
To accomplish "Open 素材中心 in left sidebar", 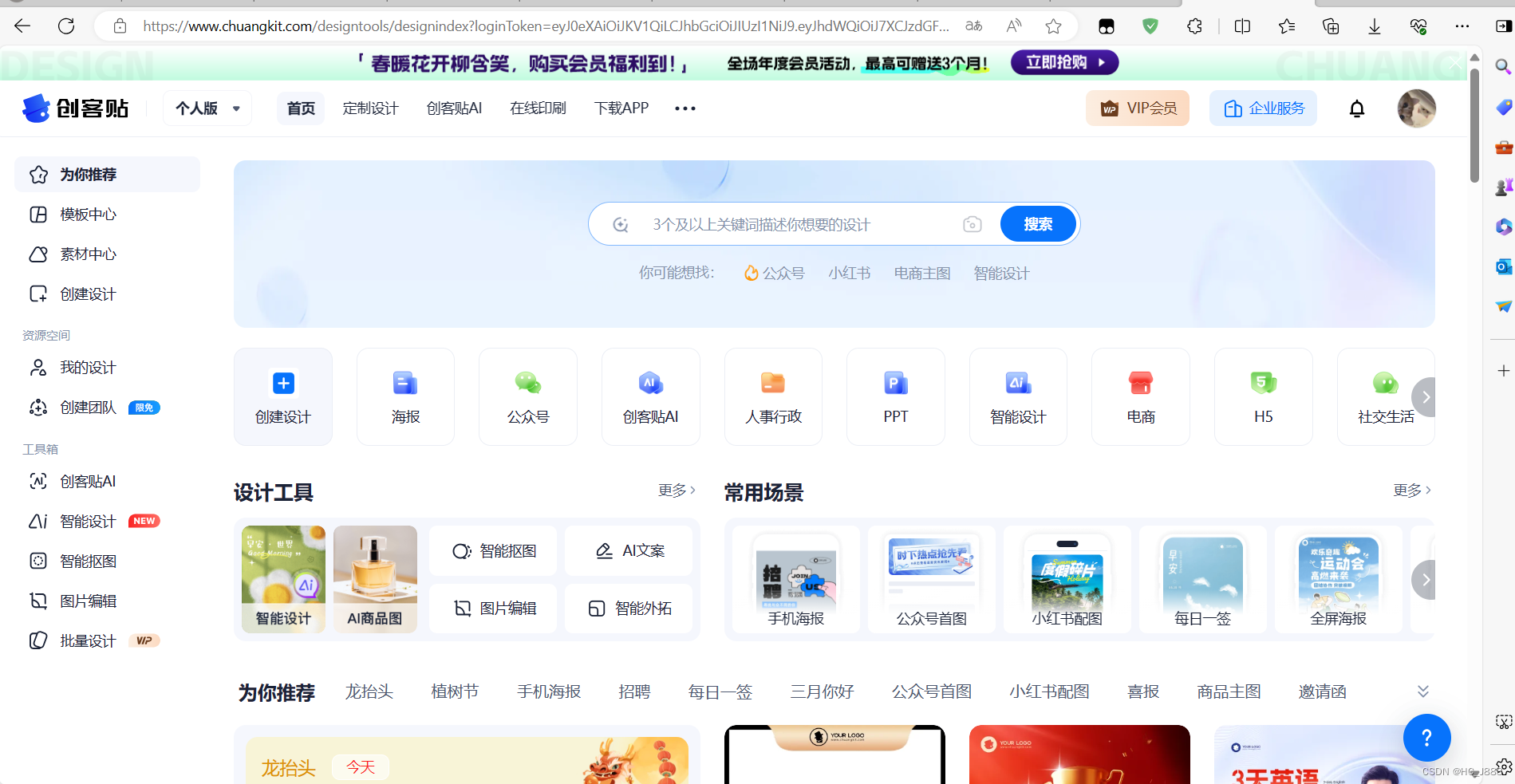I will (x=107, y=254).
